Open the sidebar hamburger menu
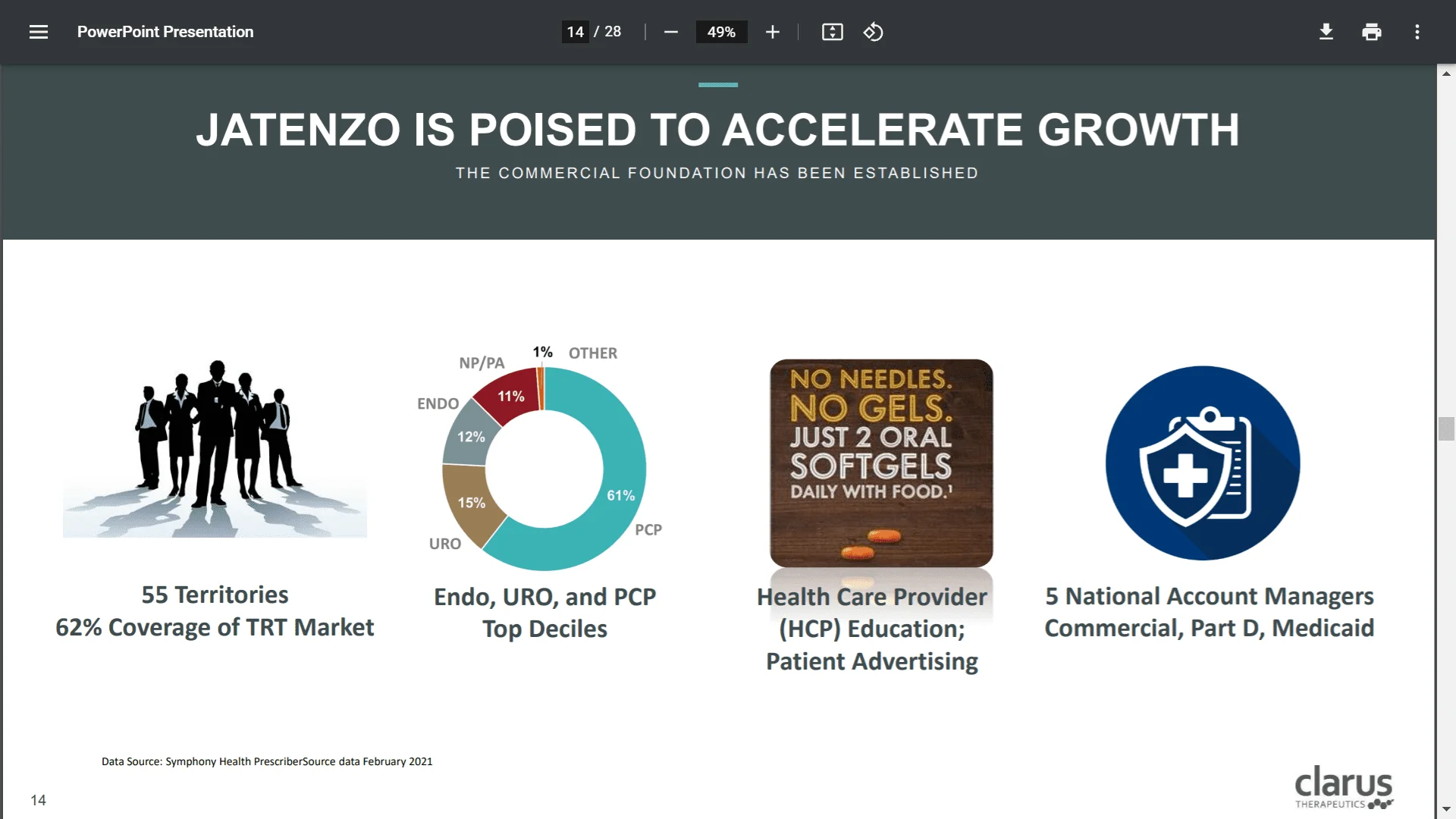Screen dimensions: 1456x819 (39, 32)
